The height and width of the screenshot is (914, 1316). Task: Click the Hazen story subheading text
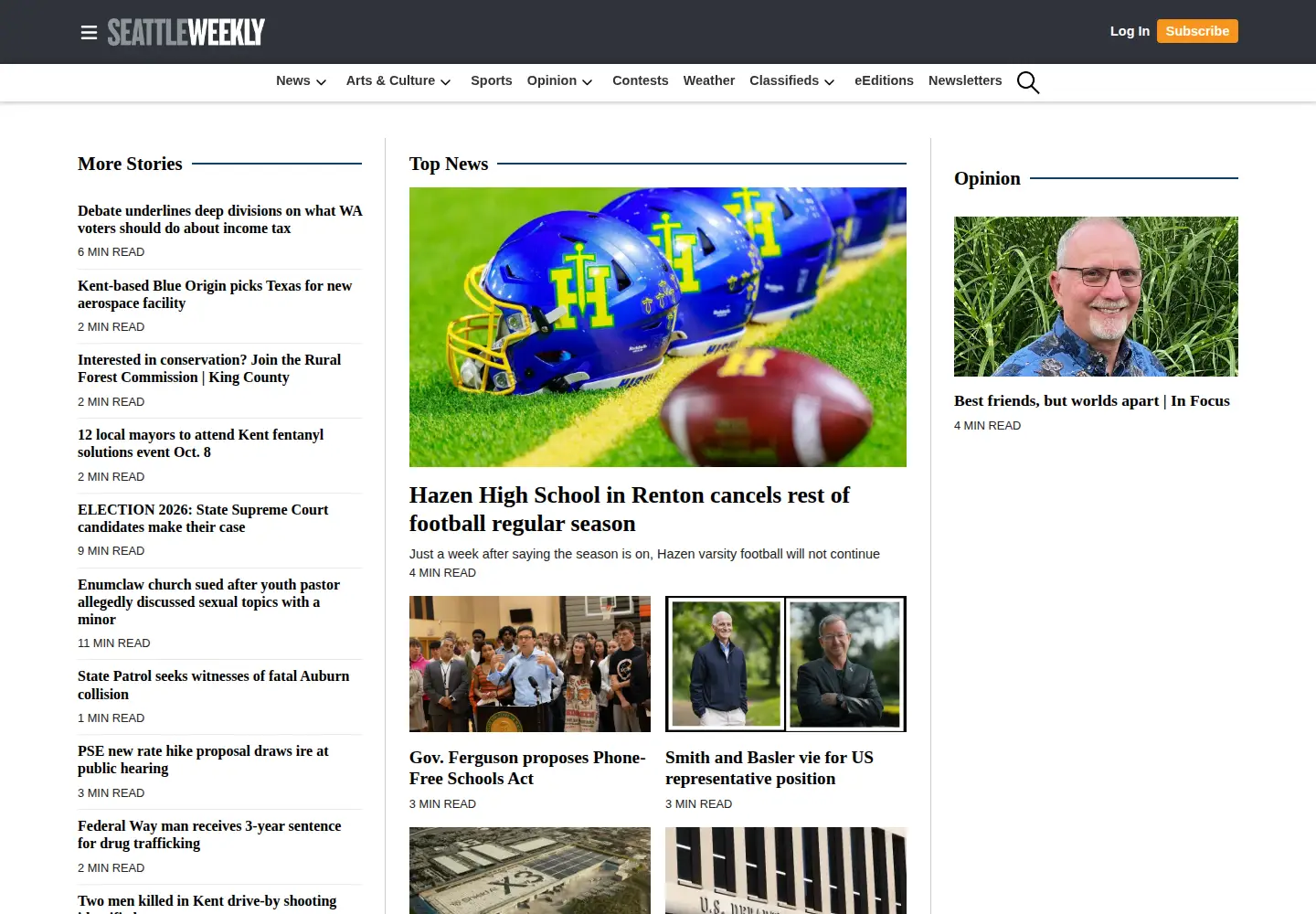click(x=644, y=554)
